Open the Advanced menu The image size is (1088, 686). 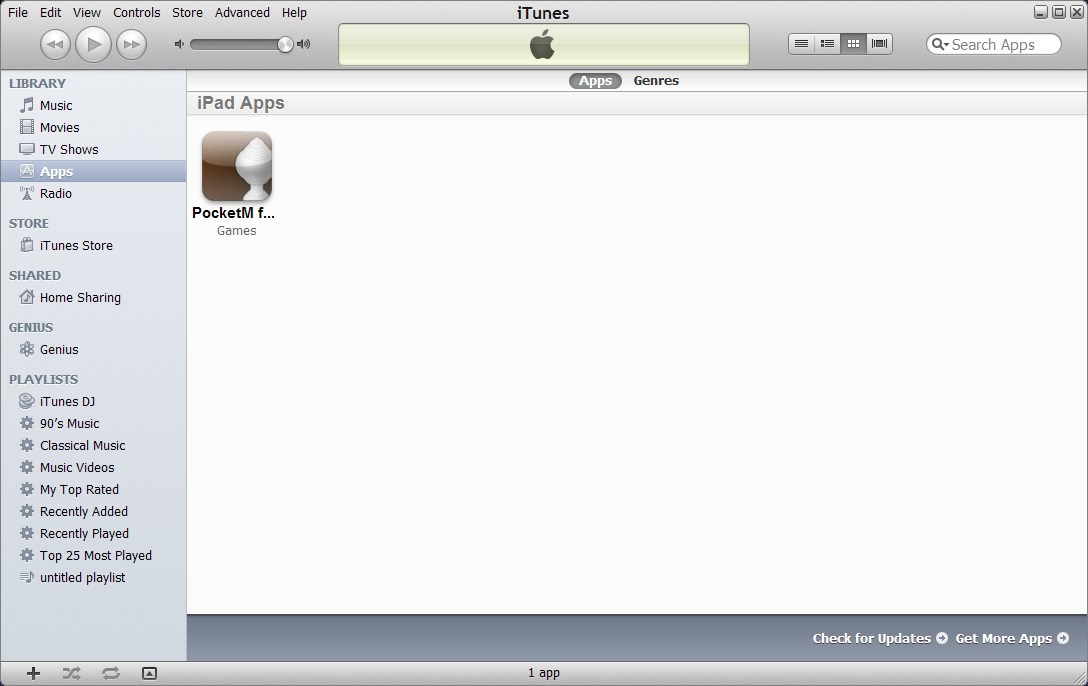pyautogui.click(x=242, y=12)
